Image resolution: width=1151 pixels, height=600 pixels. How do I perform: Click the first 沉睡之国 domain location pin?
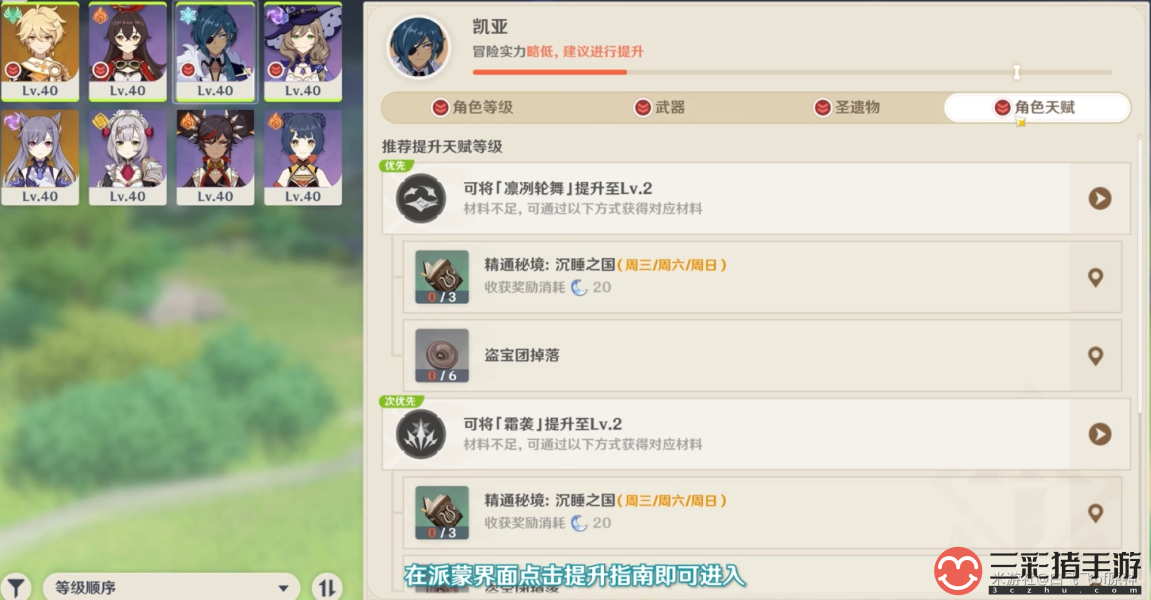point(1095,278)
